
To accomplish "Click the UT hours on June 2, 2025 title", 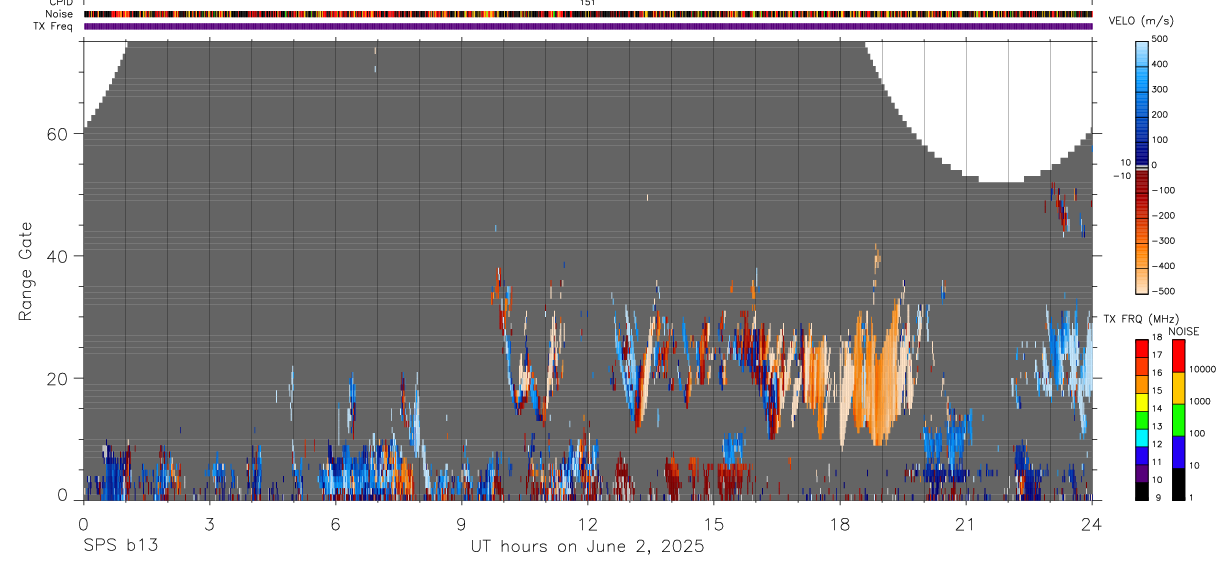I will [587, 547].
